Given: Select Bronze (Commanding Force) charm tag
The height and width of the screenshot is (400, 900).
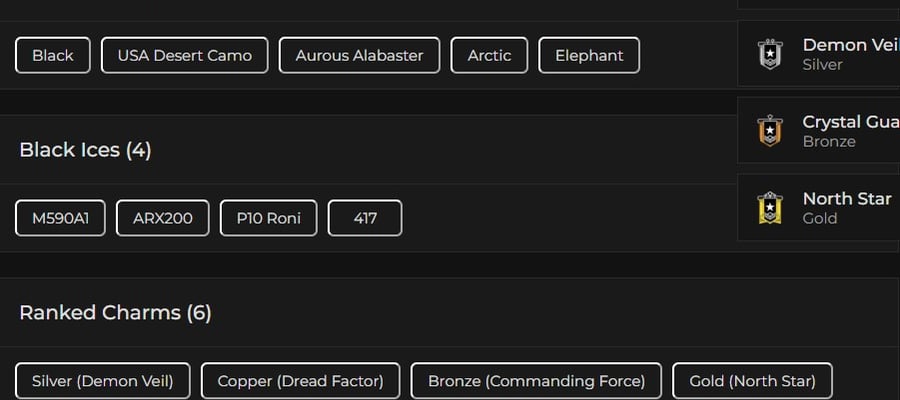Looking at the screenshot, I should (x=536, y=381).
